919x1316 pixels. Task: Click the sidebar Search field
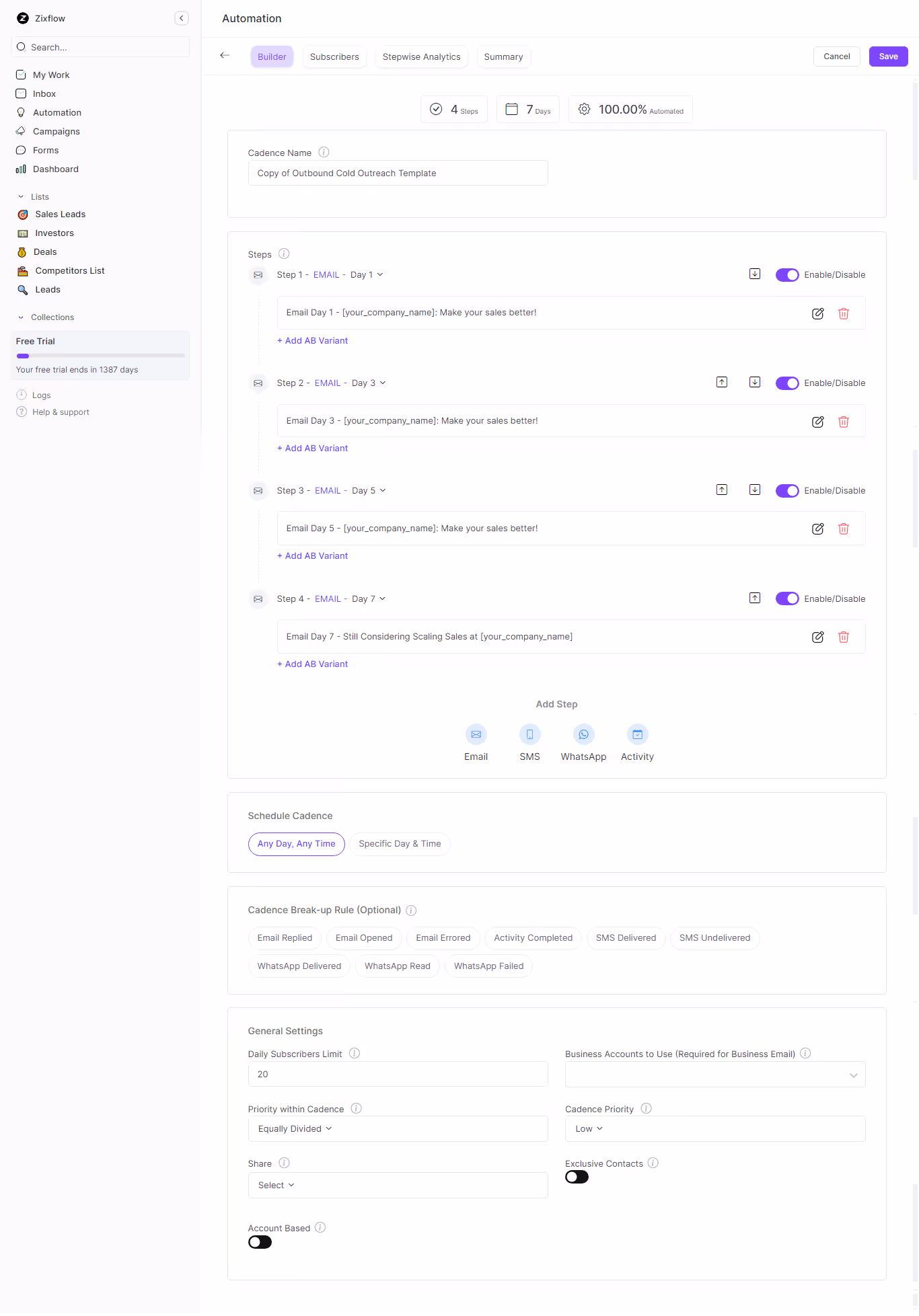point(100,47)
